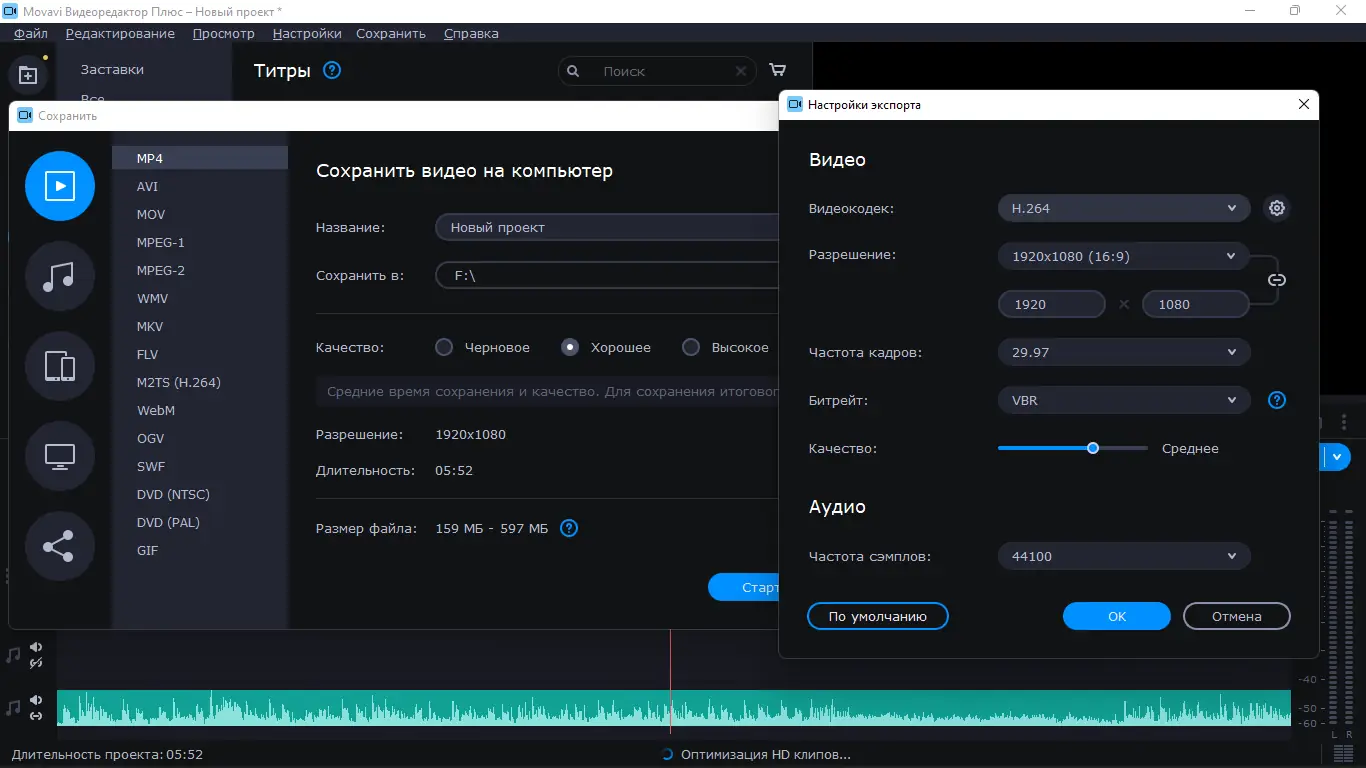
Task: Select Заставки category in titles panel
Action: (112, 69)
